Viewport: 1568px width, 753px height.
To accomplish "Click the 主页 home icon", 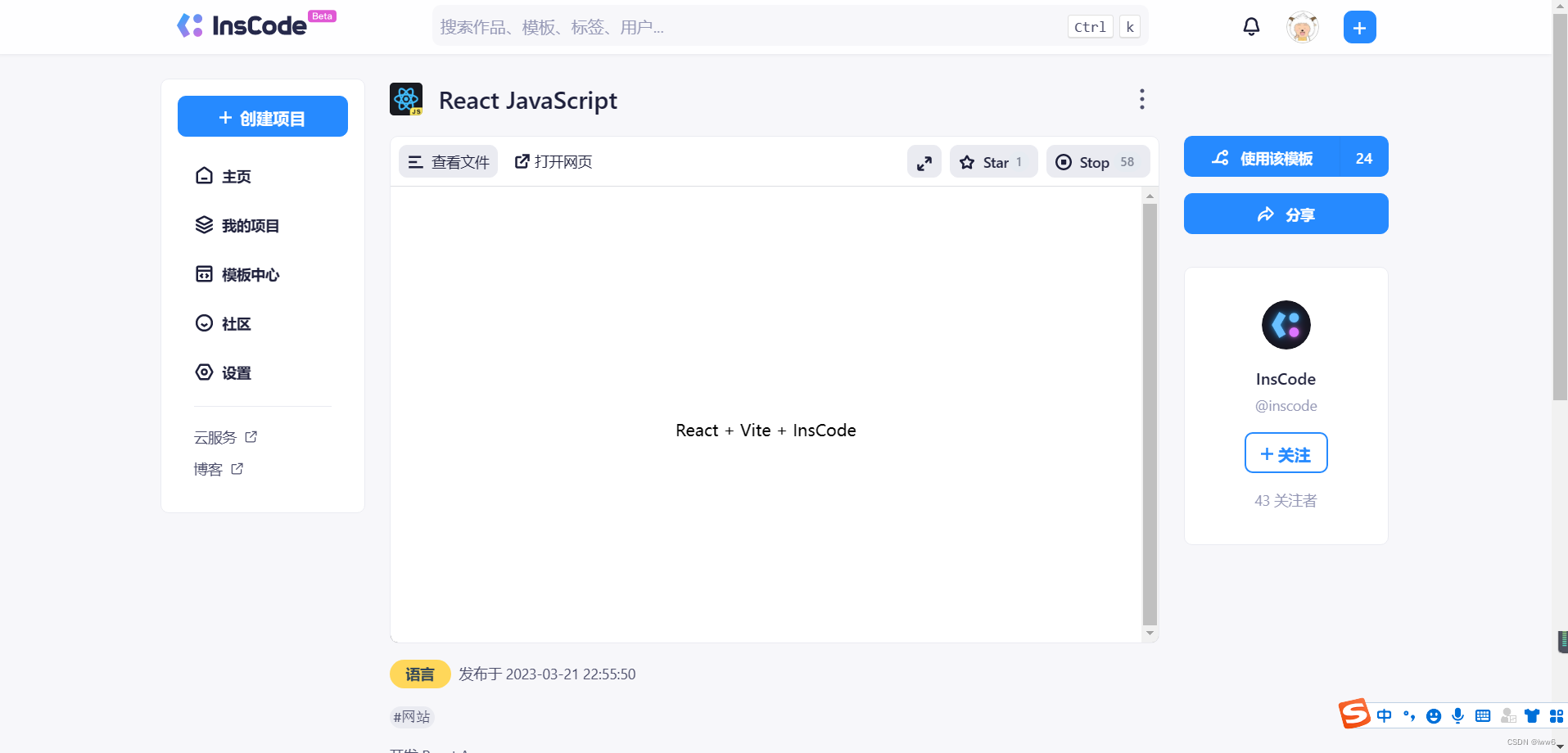I will tap(204, 176).
